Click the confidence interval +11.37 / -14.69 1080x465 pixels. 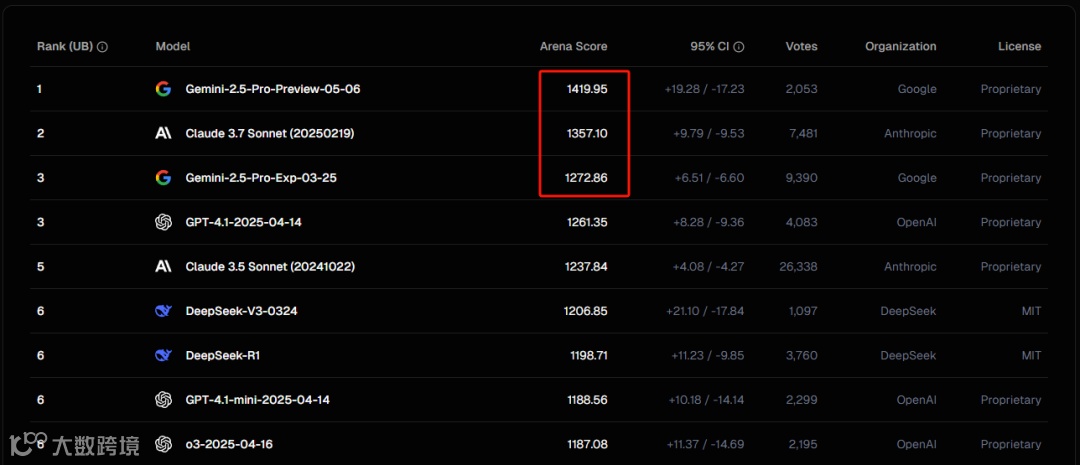tap(707, 444)
